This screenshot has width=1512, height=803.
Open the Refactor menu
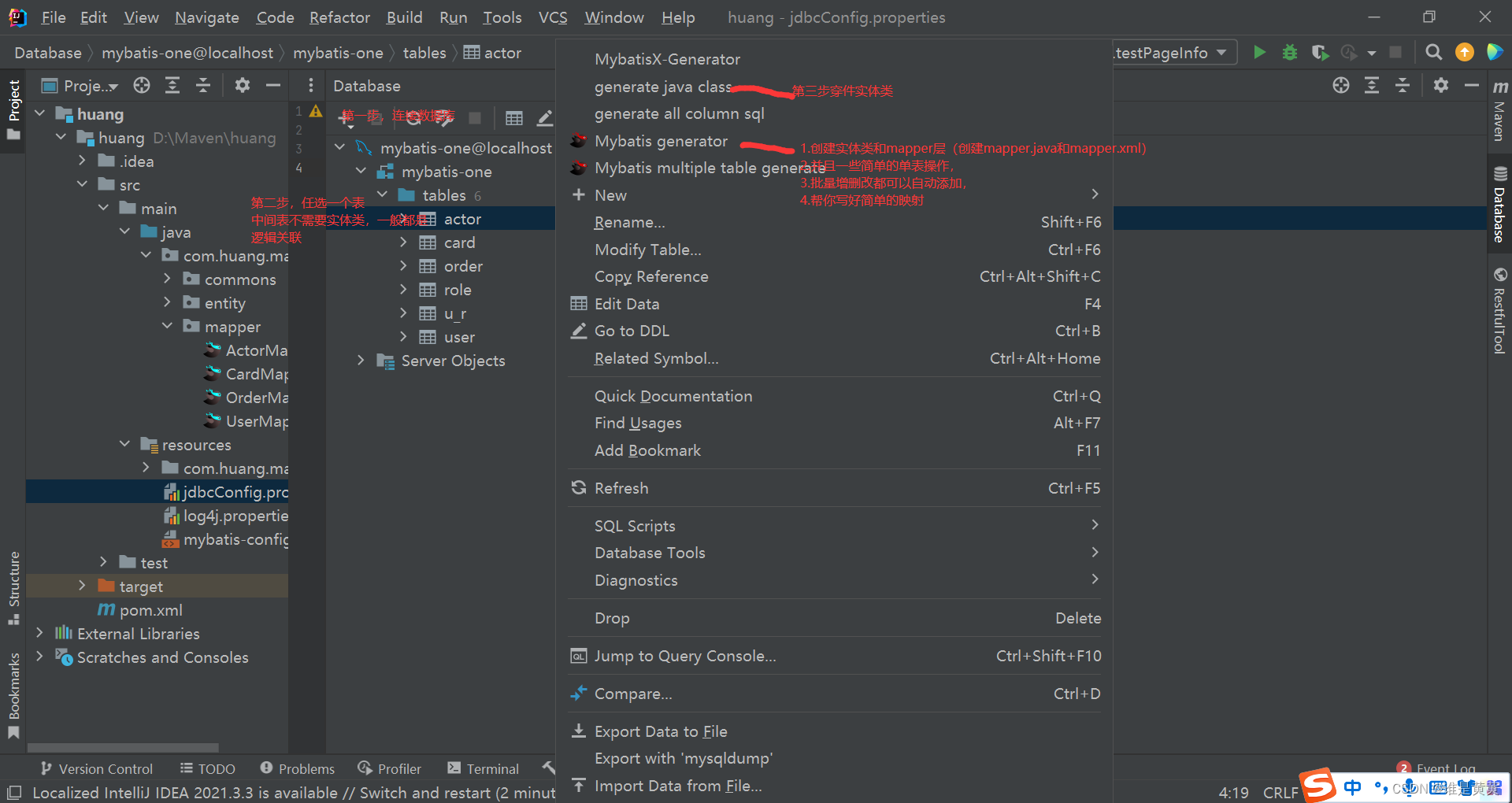pos(339,17)
